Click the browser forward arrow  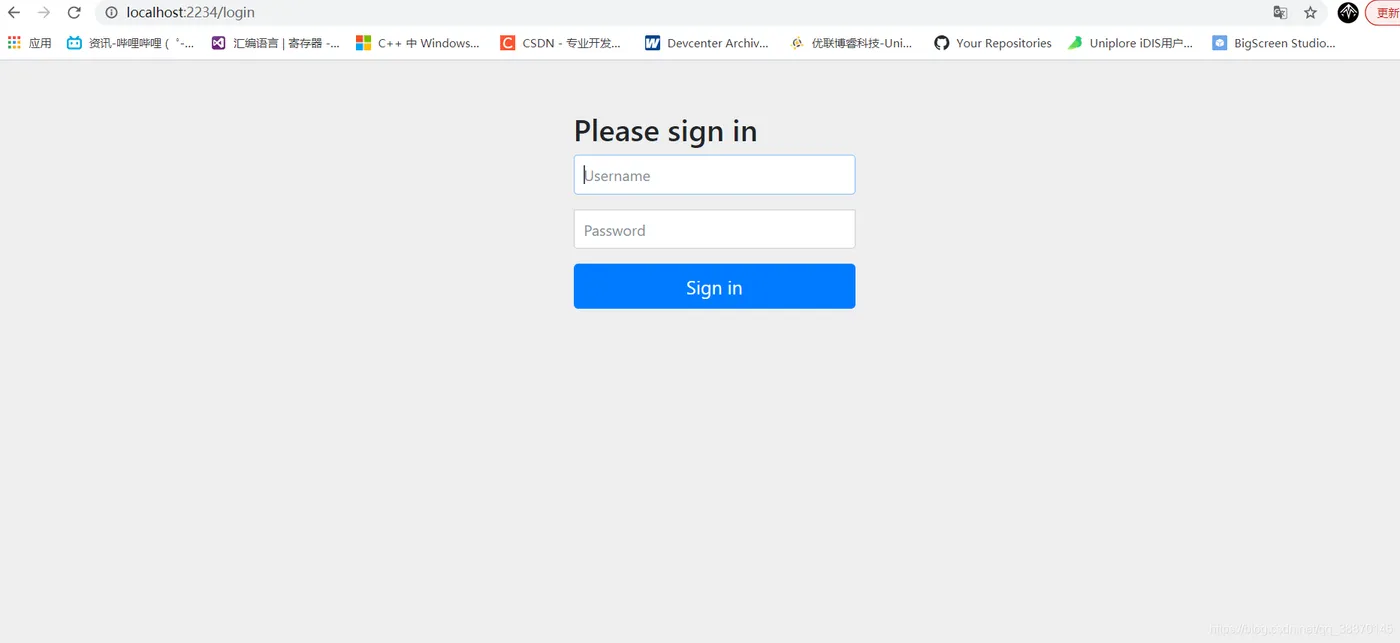[x=44, y=12]
